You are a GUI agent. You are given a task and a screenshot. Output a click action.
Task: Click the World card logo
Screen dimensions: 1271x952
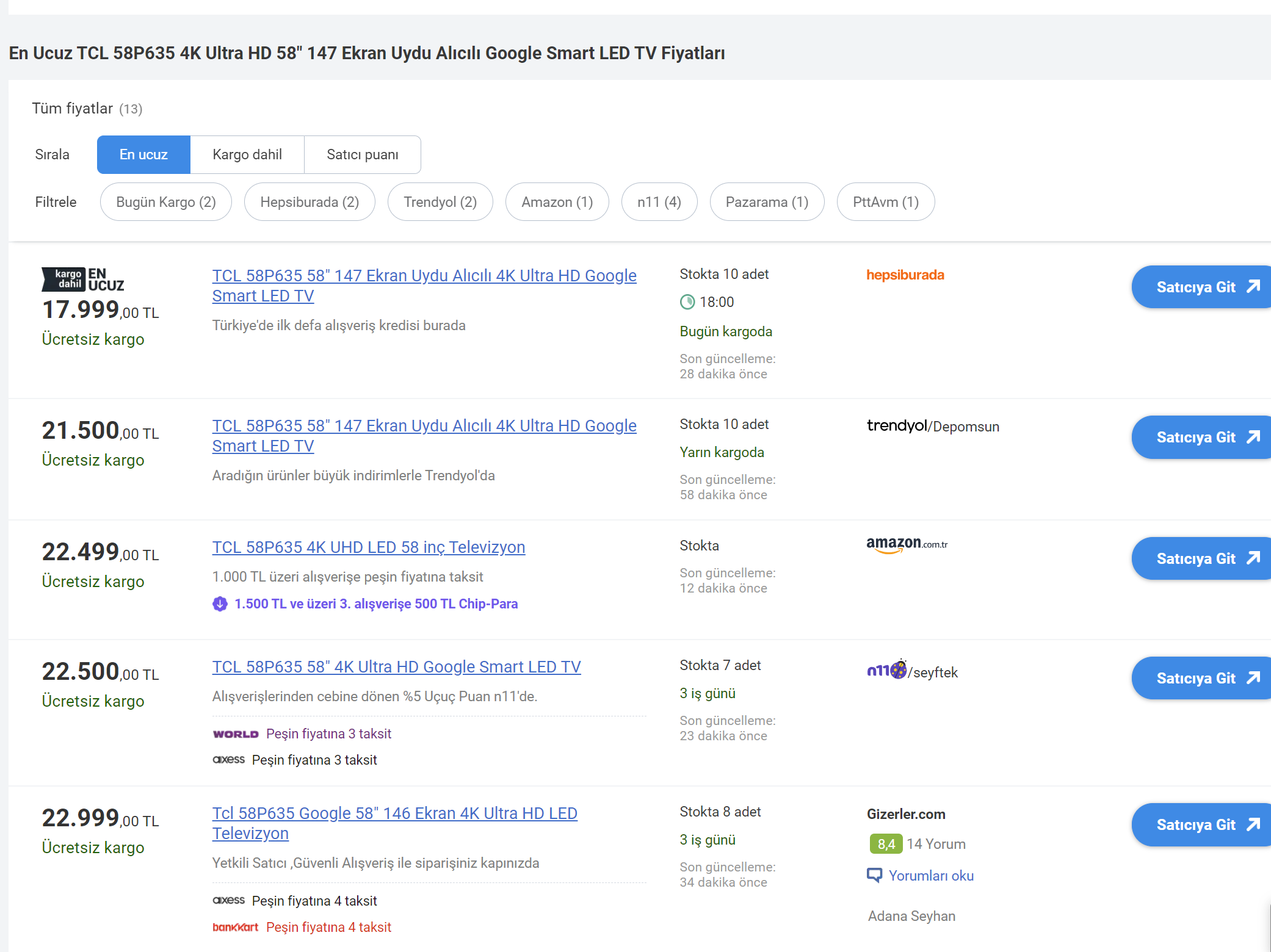point(236,734)
